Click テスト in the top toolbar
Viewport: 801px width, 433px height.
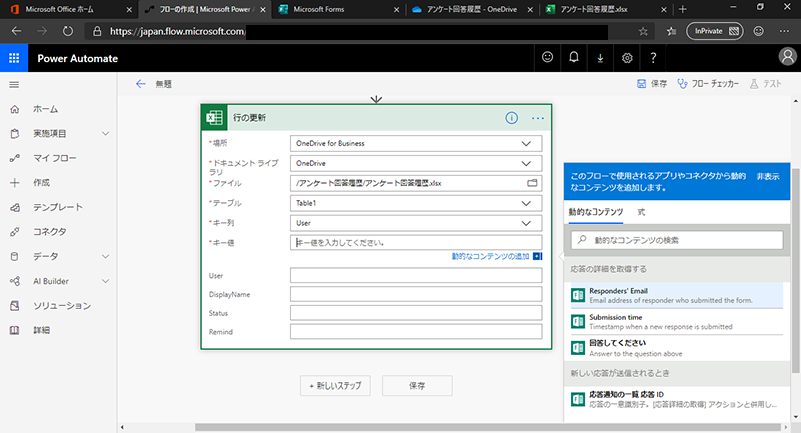click(766, 84)
